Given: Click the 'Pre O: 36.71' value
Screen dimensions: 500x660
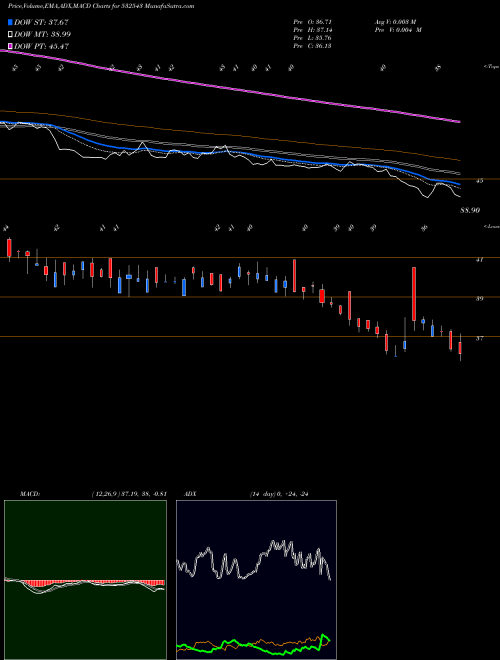Looking at the screenshot, I should point(312,21).
